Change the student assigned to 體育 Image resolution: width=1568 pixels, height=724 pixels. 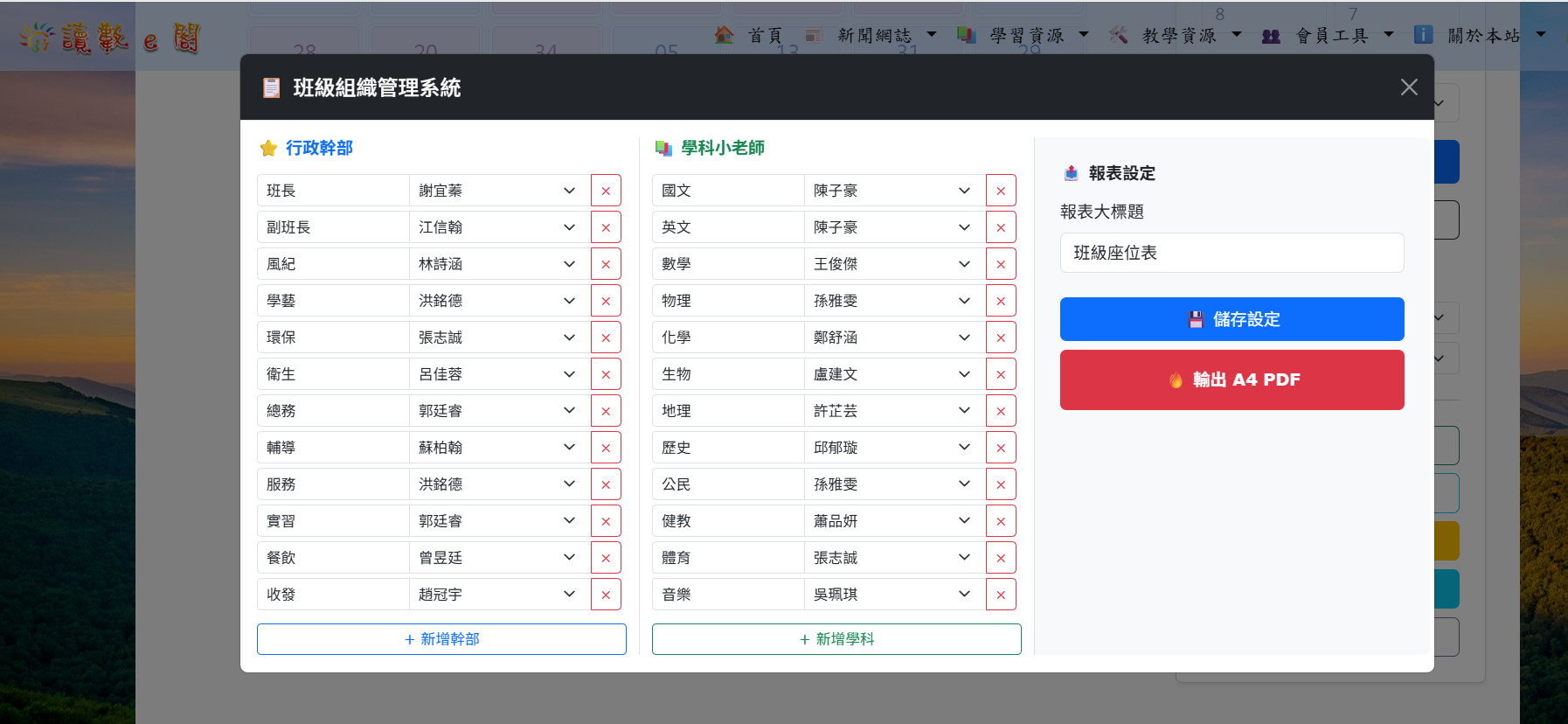tap(893, 558)
